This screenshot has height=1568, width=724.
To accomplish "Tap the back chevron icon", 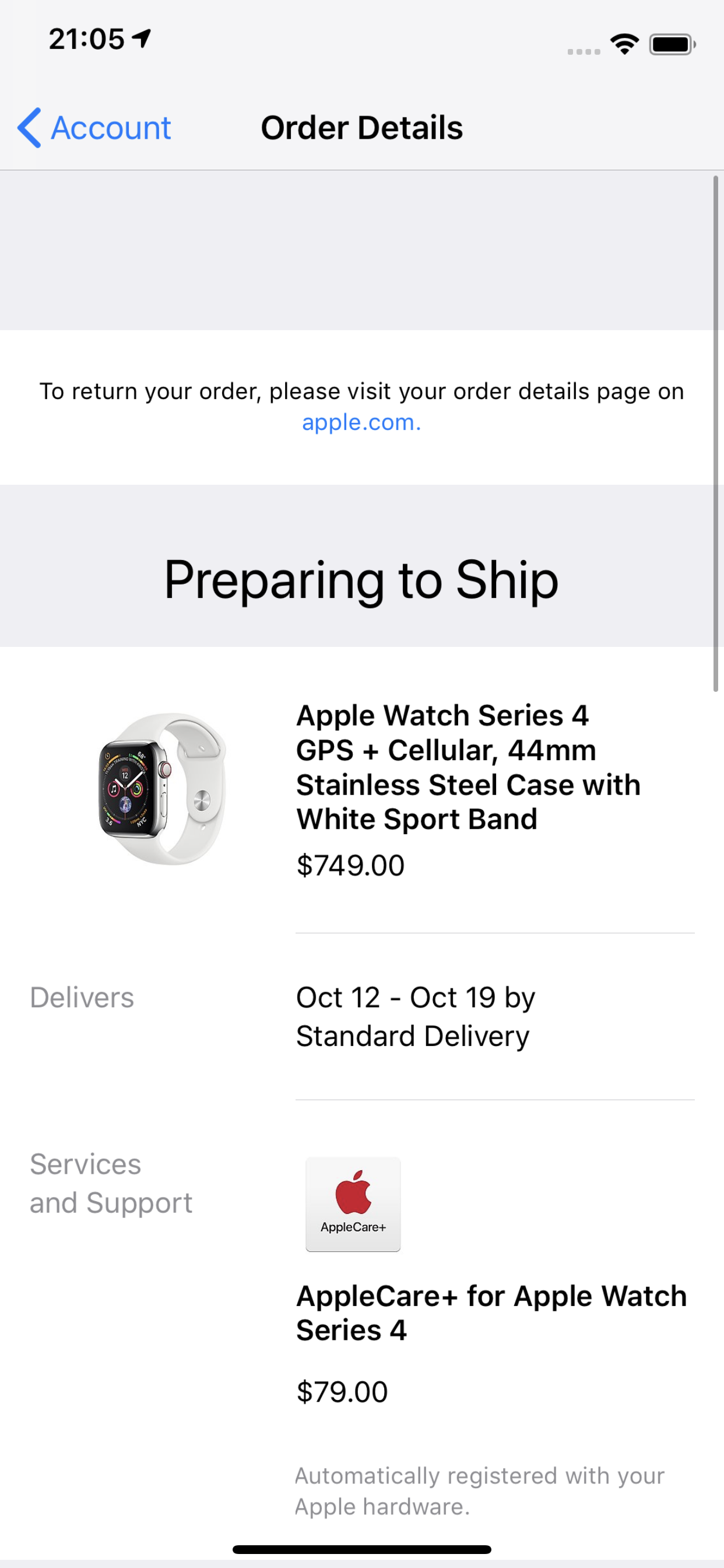I will tap(29, 128).
